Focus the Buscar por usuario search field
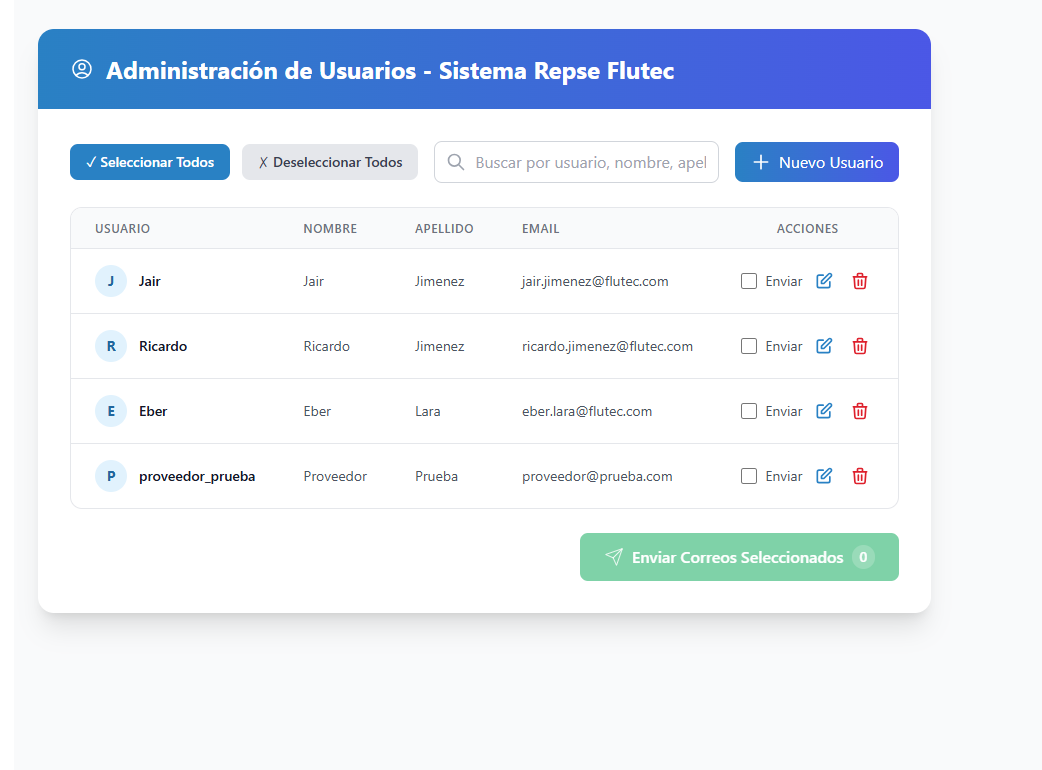This screenshot has width=1042, height=770. click(x=576, y=162)
